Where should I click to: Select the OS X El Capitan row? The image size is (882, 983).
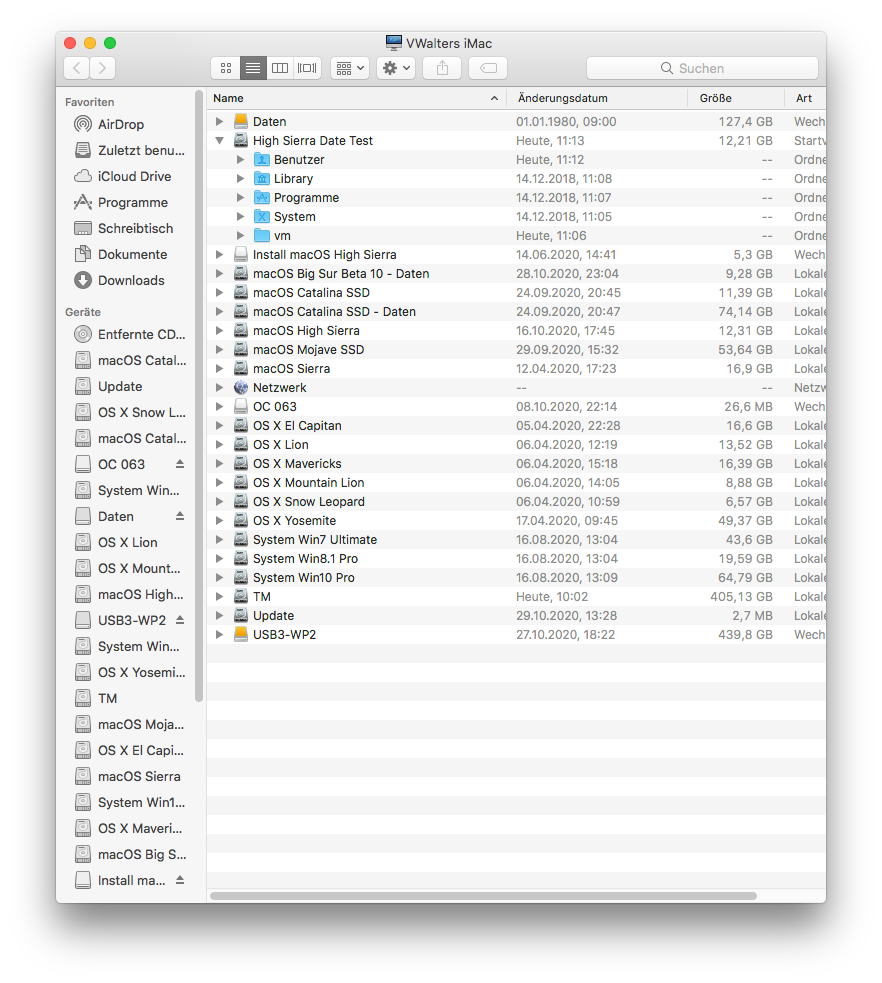[517, 426]
